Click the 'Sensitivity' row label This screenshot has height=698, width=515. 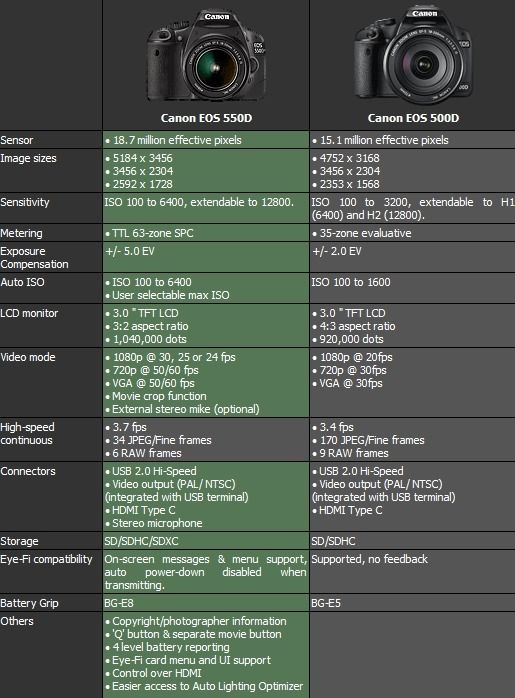[25, 202]
